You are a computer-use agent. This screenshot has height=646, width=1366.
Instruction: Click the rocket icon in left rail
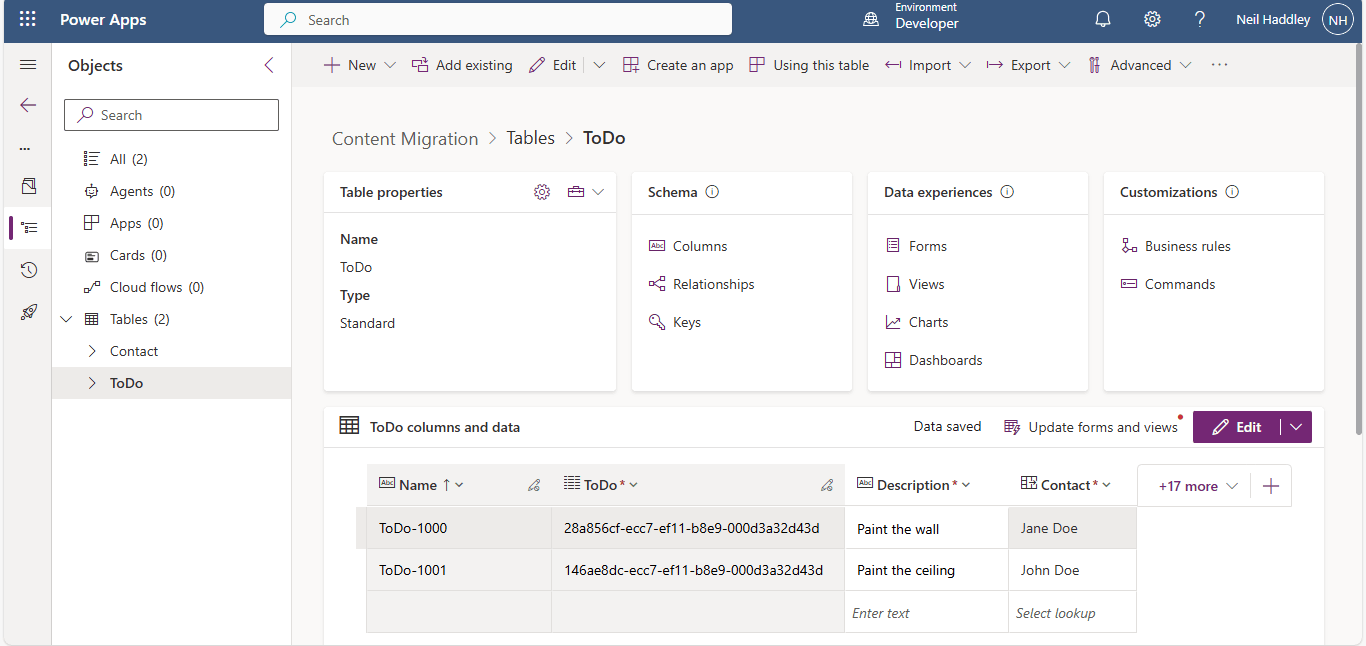pos(28,312)
